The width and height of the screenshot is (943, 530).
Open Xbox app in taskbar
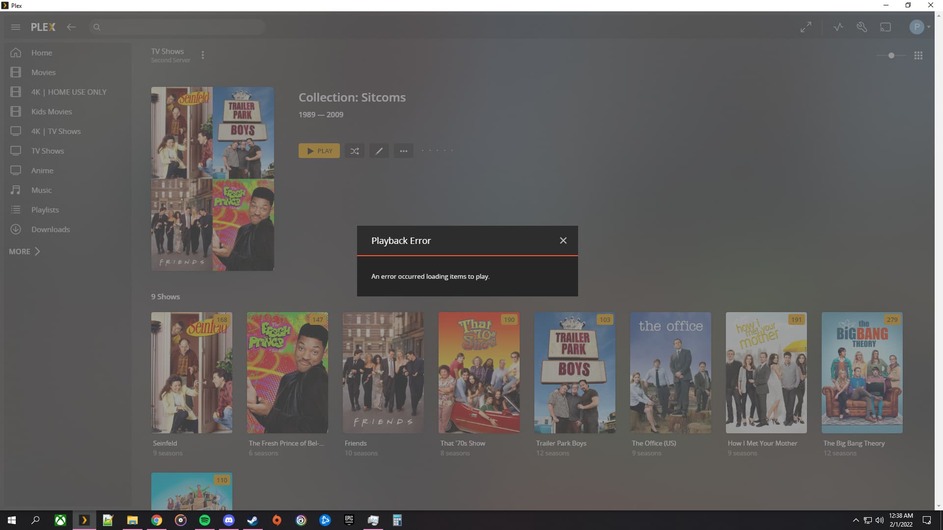[60, 520]
